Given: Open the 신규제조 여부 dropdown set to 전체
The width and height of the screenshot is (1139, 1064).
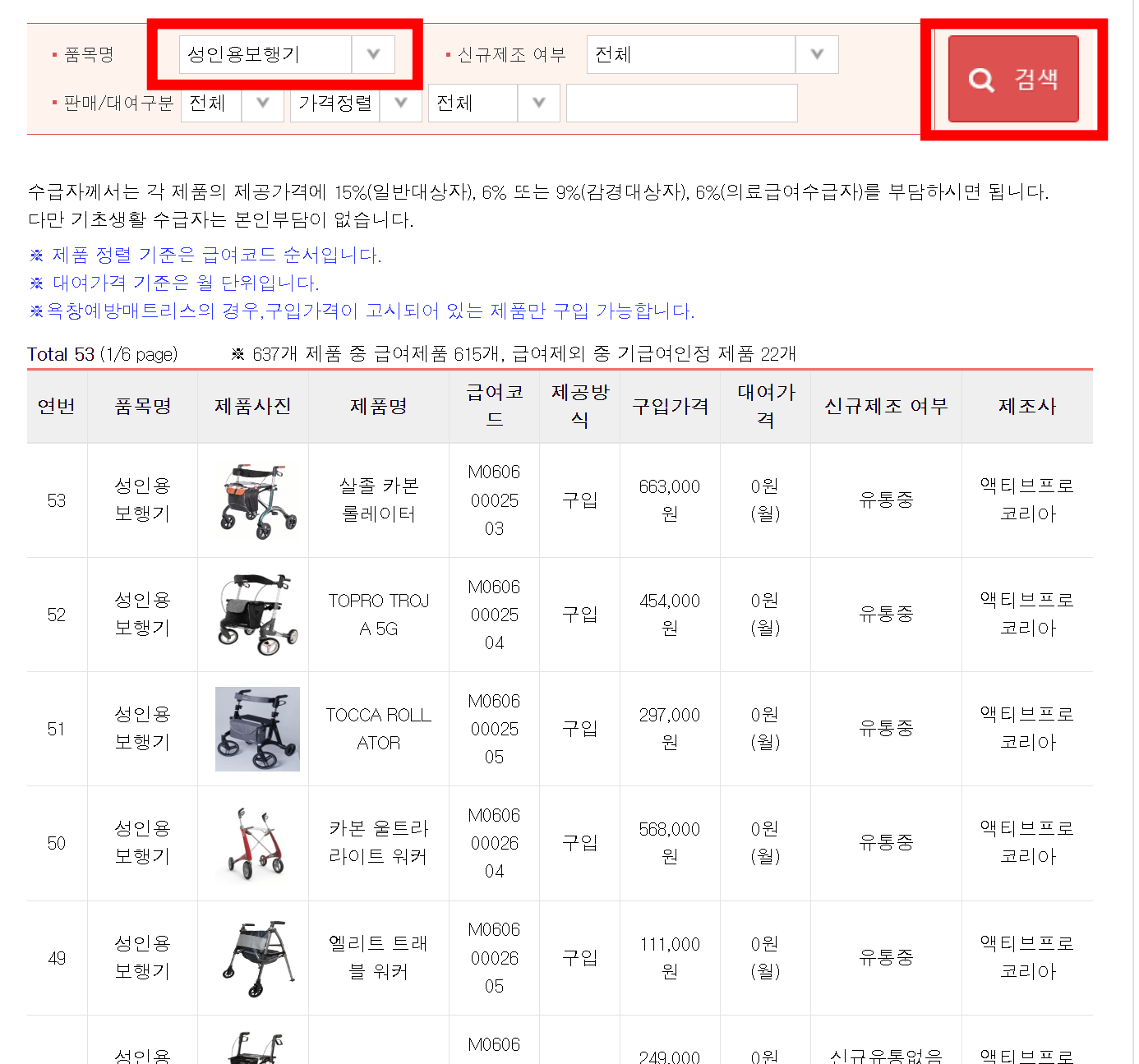Looking at the screenshot, I should coord(712,54).
